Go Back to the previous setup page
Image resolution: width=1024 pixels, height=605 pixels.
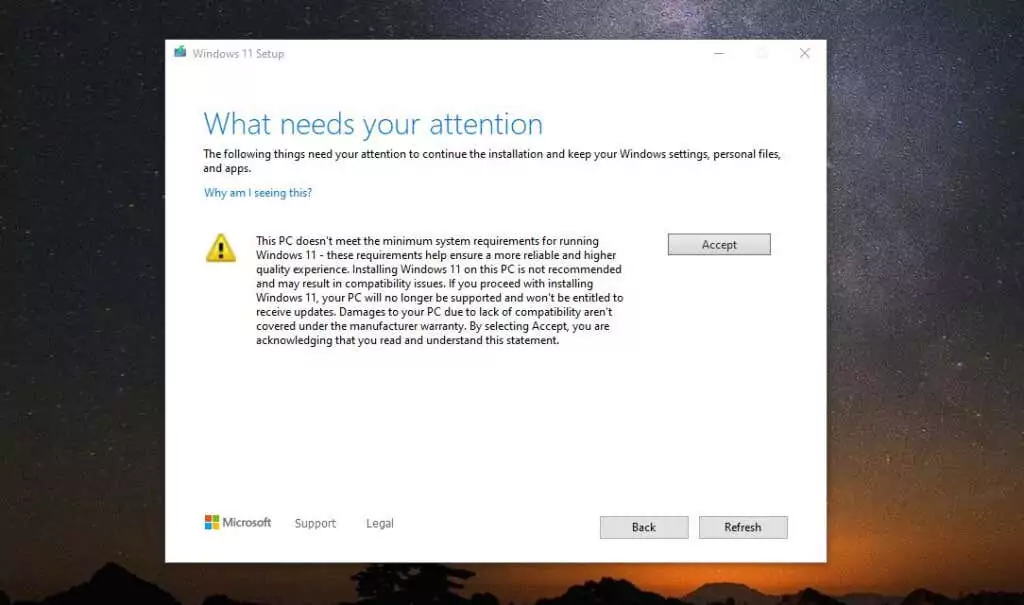(644, 527)
